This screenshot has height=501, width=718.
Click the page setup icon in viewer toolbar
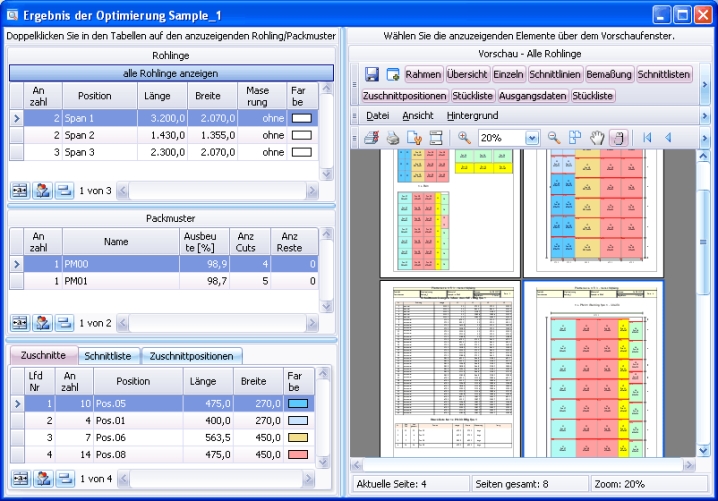436,137
